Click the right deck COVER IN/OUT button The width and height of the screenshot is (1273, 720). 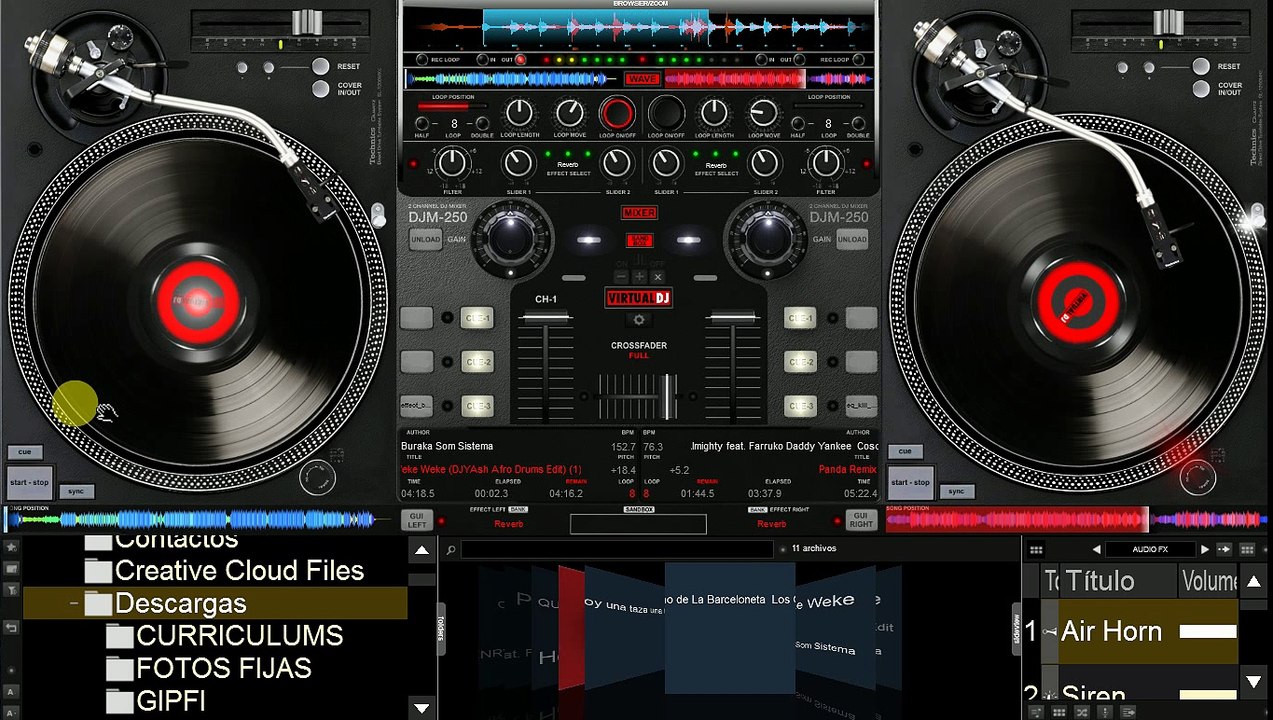[x=1200, y=89]
